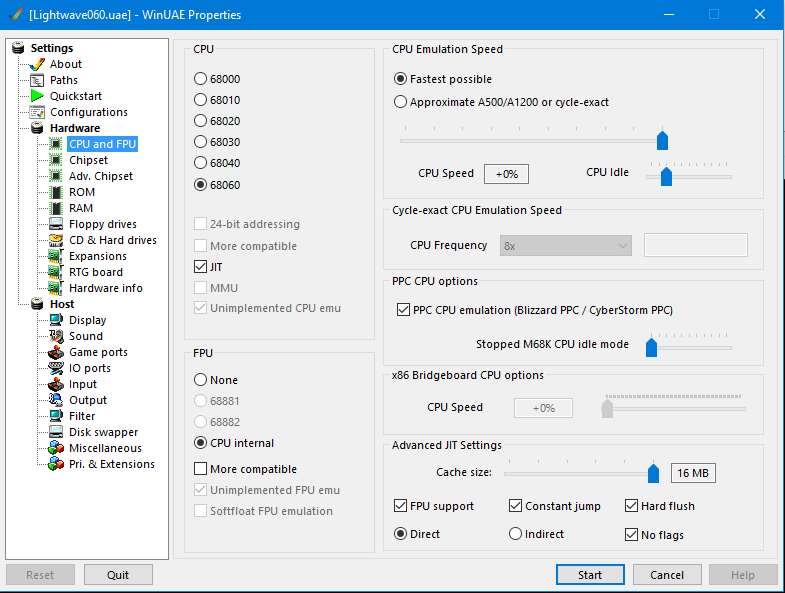
Task: Toggle Constant jump checkbox
Action: tap(515, 506)
